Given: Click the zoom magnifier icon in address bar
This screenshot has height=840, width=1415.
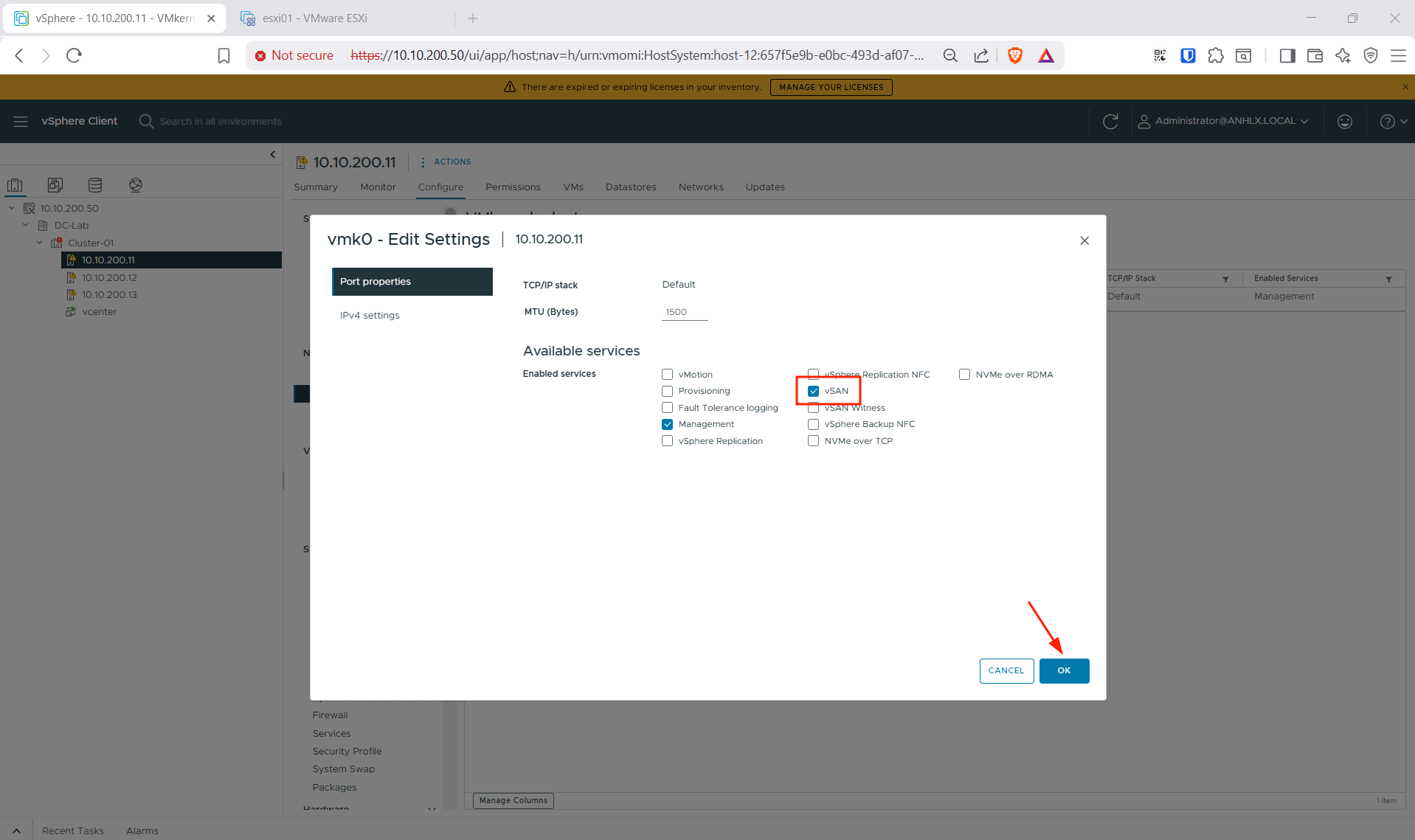Looking at the screenshot, I should [x=950, y=55].
